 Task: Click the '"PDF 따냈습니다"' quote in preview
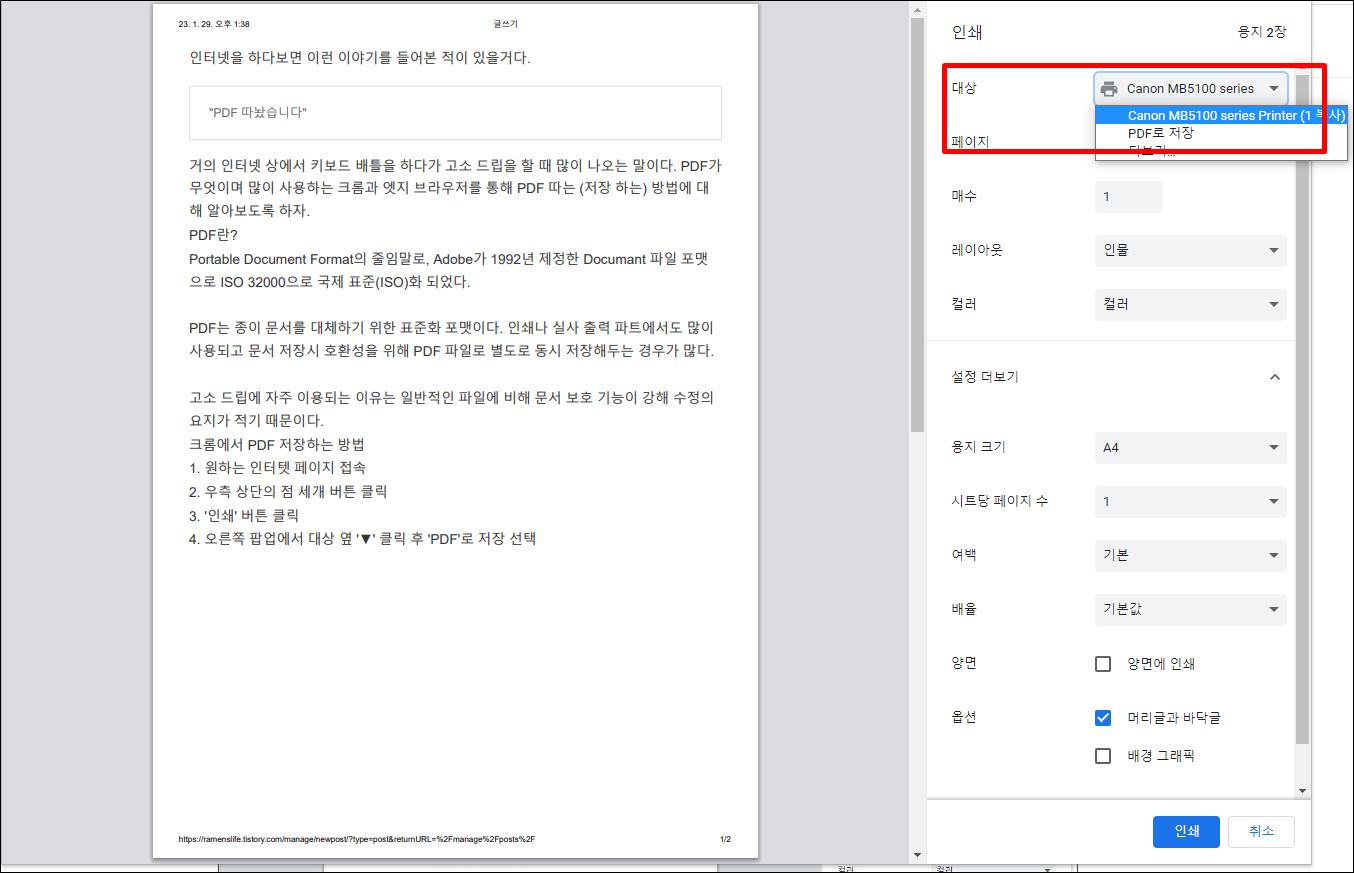point(258,112)
